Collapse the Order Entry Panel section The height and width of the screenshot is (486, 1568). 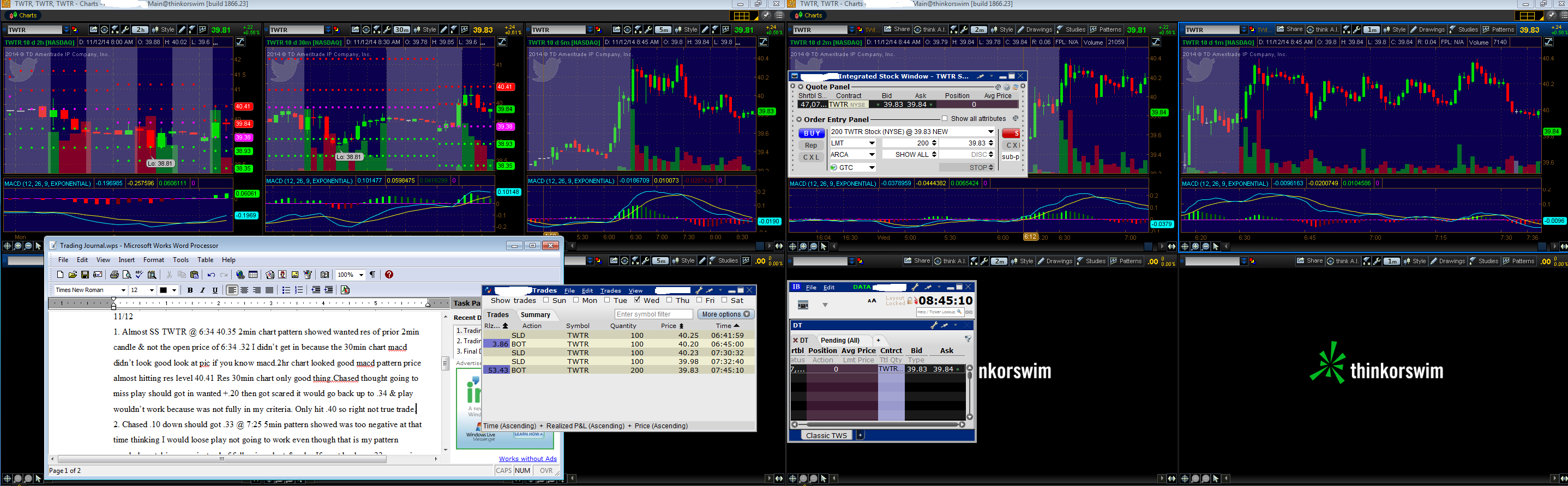pyautogui.click(x=799, y=119)
